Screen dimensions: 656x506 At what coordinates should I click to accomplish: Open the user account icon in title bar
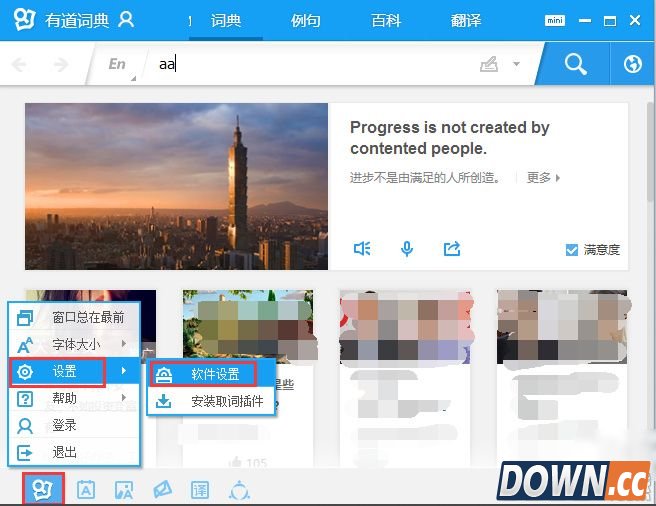(126, 19)
